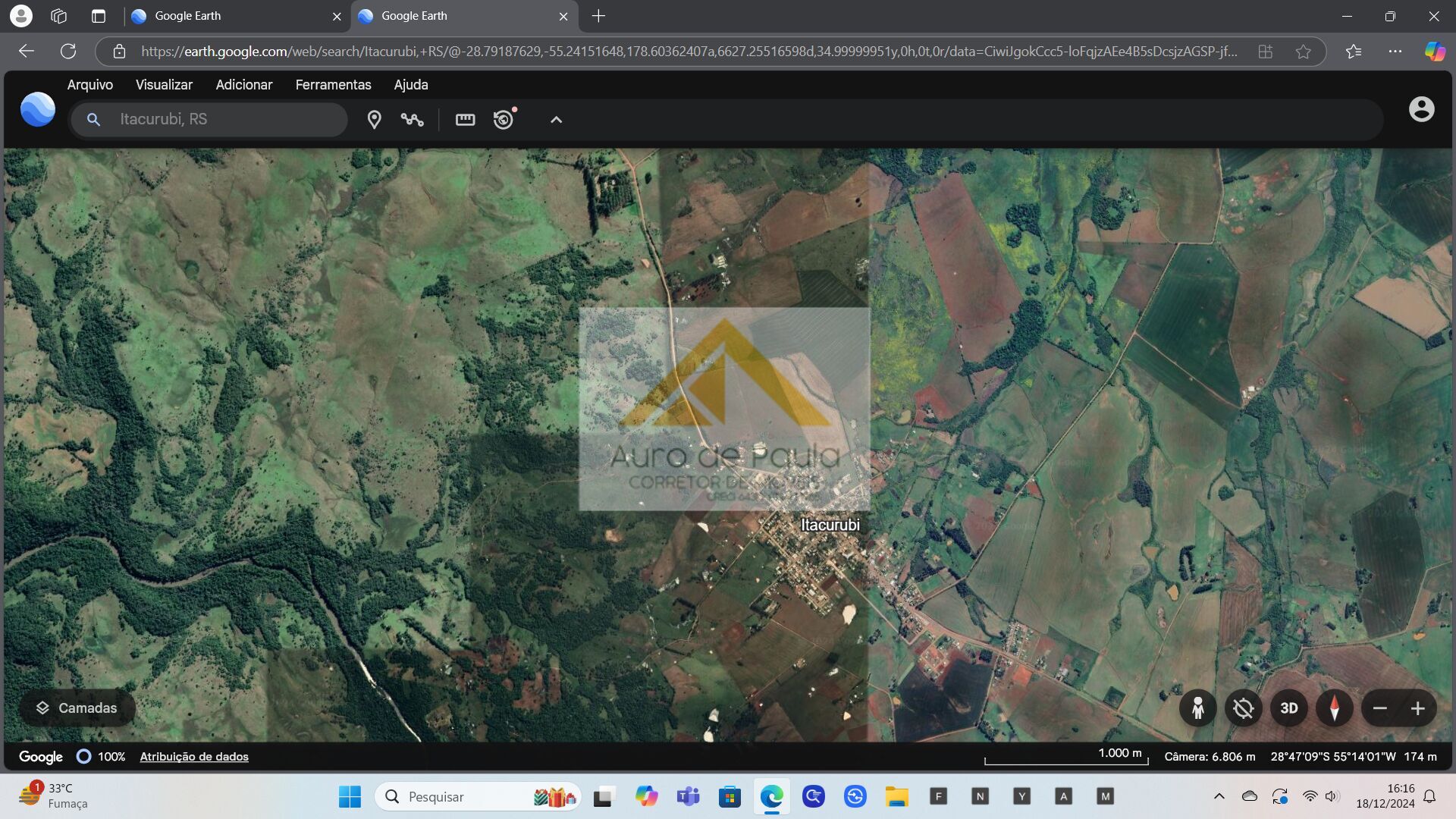Toggle the 3D view button
This screenshot has width=1456, height=819.
(1288, 708)
